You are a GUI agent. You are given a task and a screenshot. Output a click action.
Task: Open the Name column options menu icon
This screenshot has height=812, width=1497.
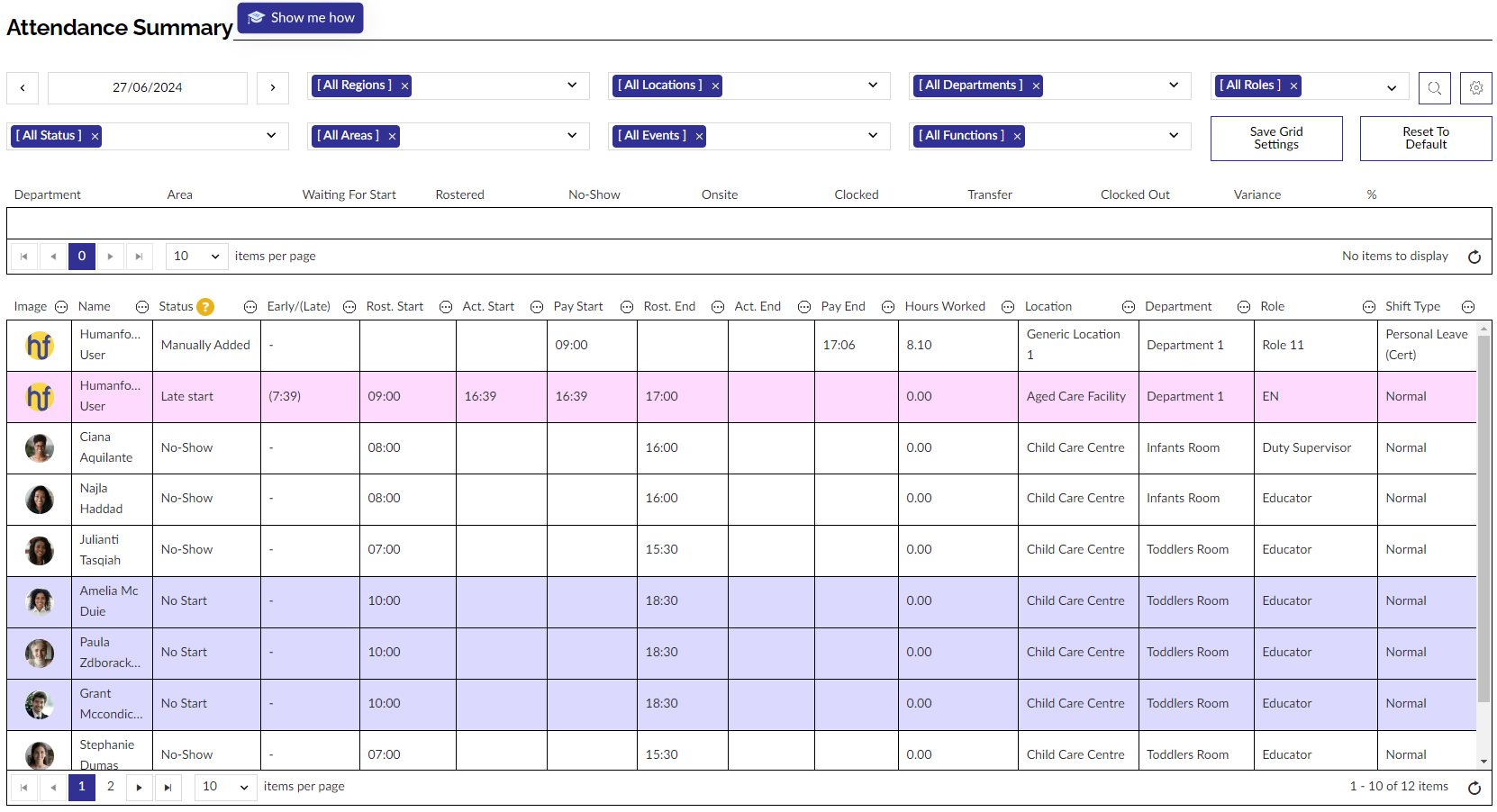[x=142, y=307]
